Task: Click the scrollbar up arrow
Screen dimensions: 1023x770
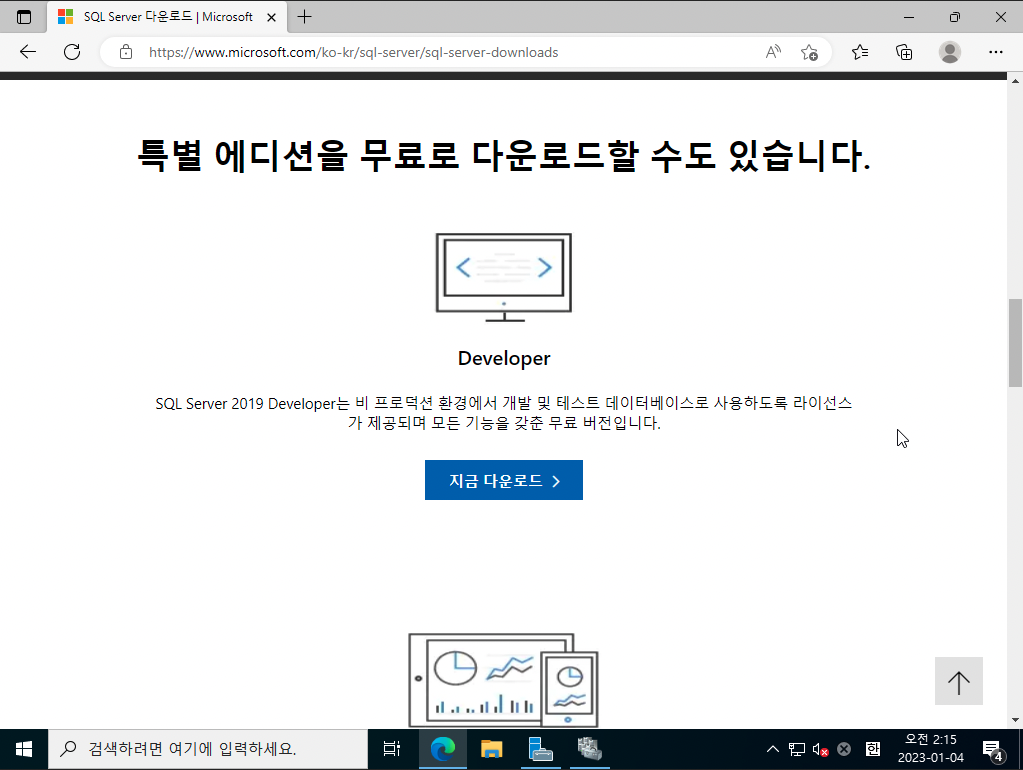Action: tap(1015, 81)
